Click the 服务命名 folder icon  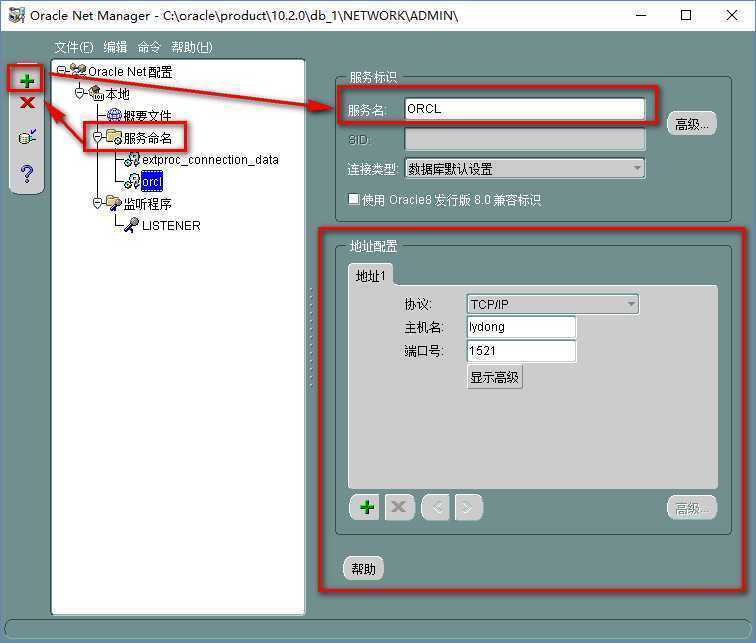[x=114, y=137]
